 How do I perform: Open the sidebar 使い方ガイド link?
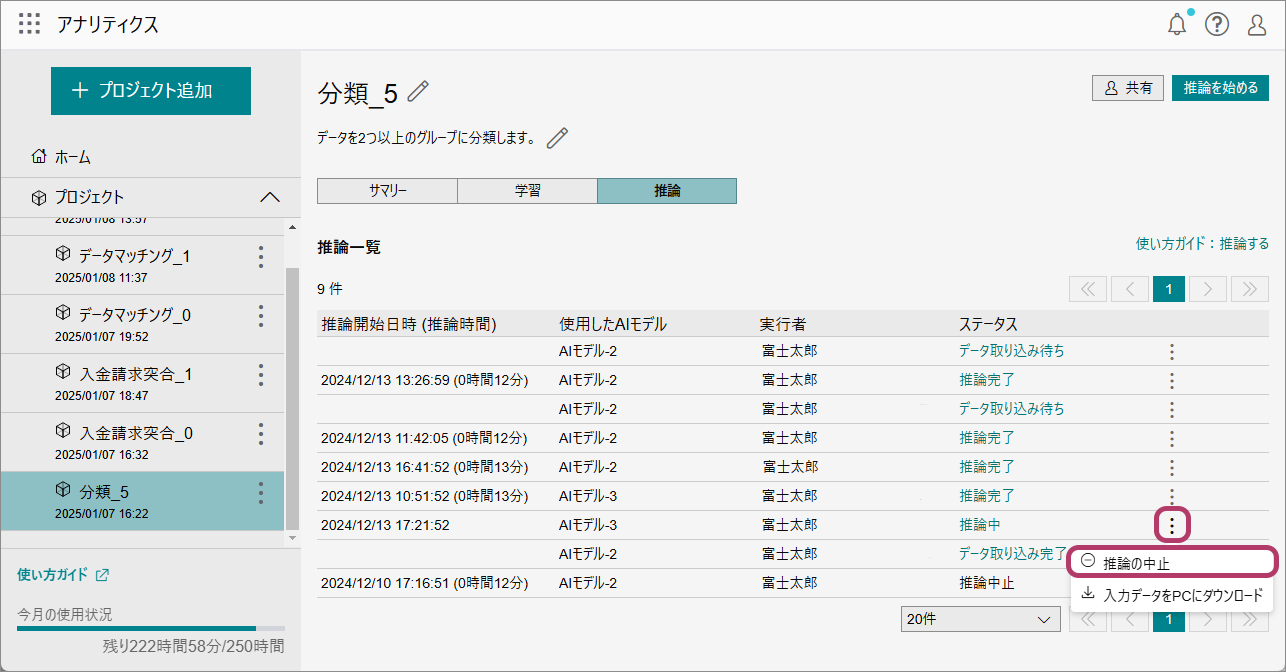(x=63, y=575)
